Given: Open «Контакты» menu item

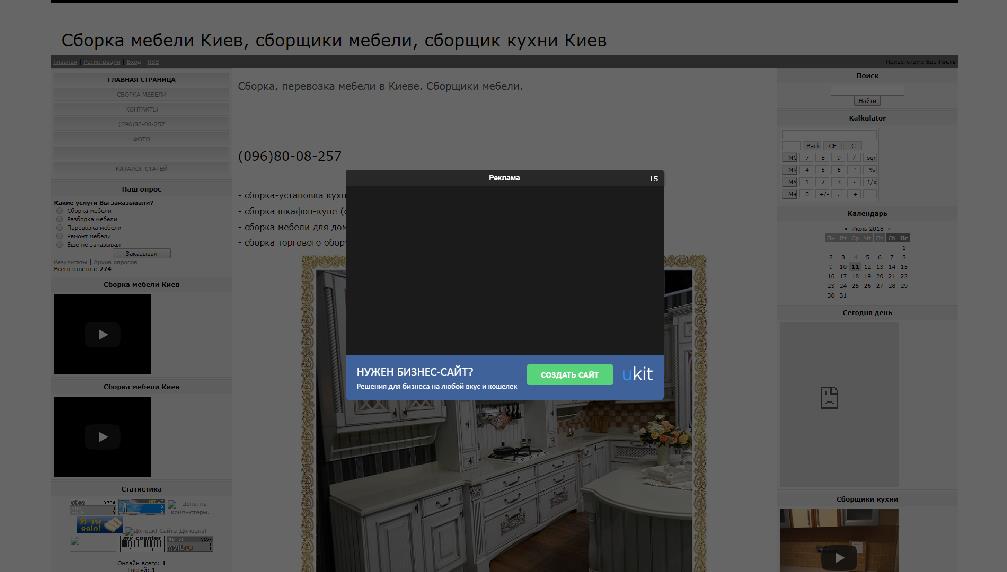Looking at the screenshot, I should point(141,109).
